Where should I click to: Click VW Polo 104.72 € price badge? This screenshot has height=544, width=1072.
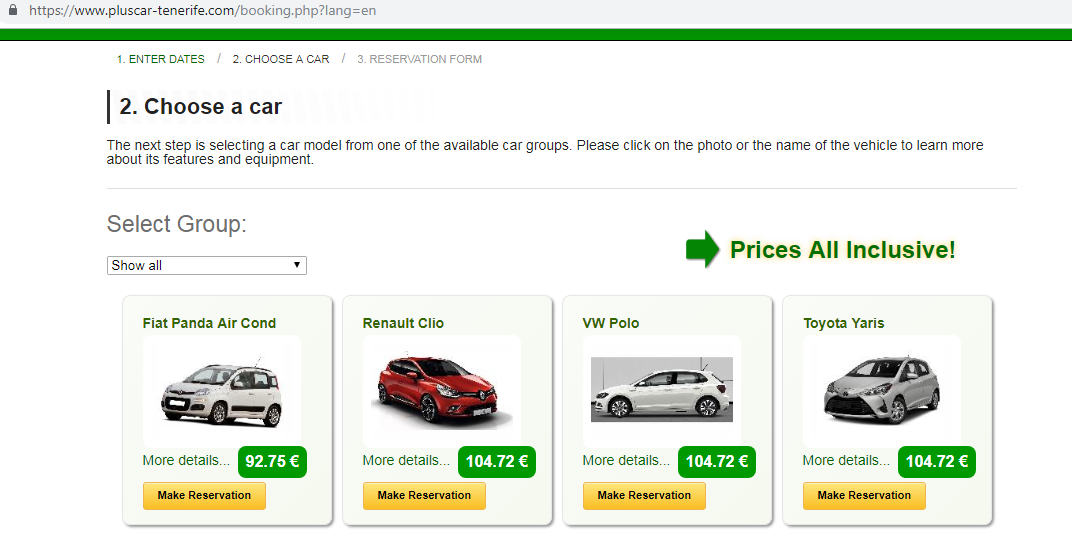pyautogui.click(x=717, y=461)
